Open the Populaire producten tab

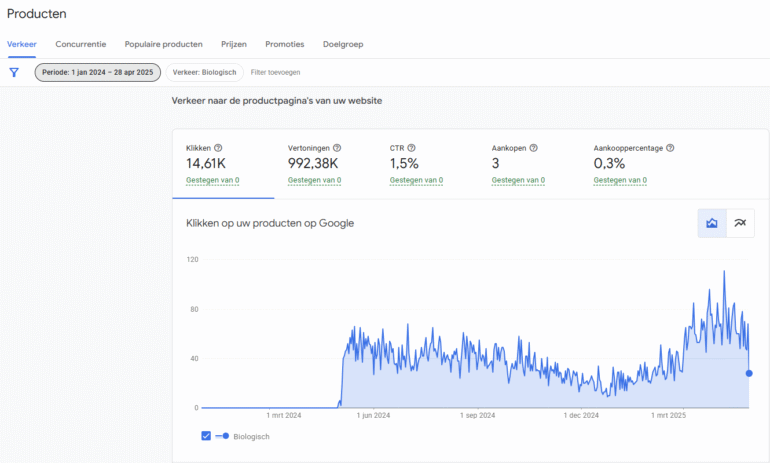click(164, 44)
